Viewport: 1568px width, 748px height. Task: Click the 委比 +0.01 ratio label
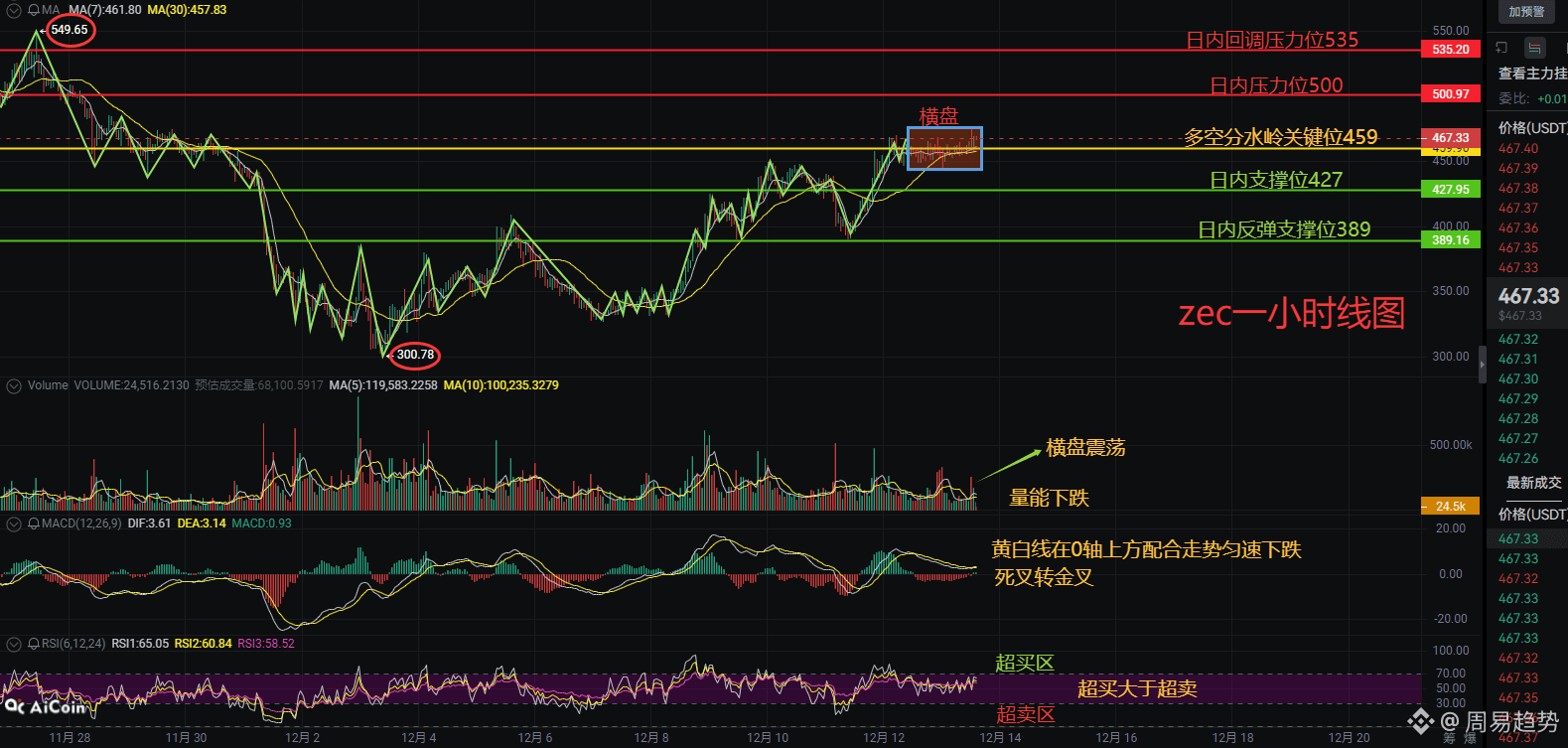1532,98
